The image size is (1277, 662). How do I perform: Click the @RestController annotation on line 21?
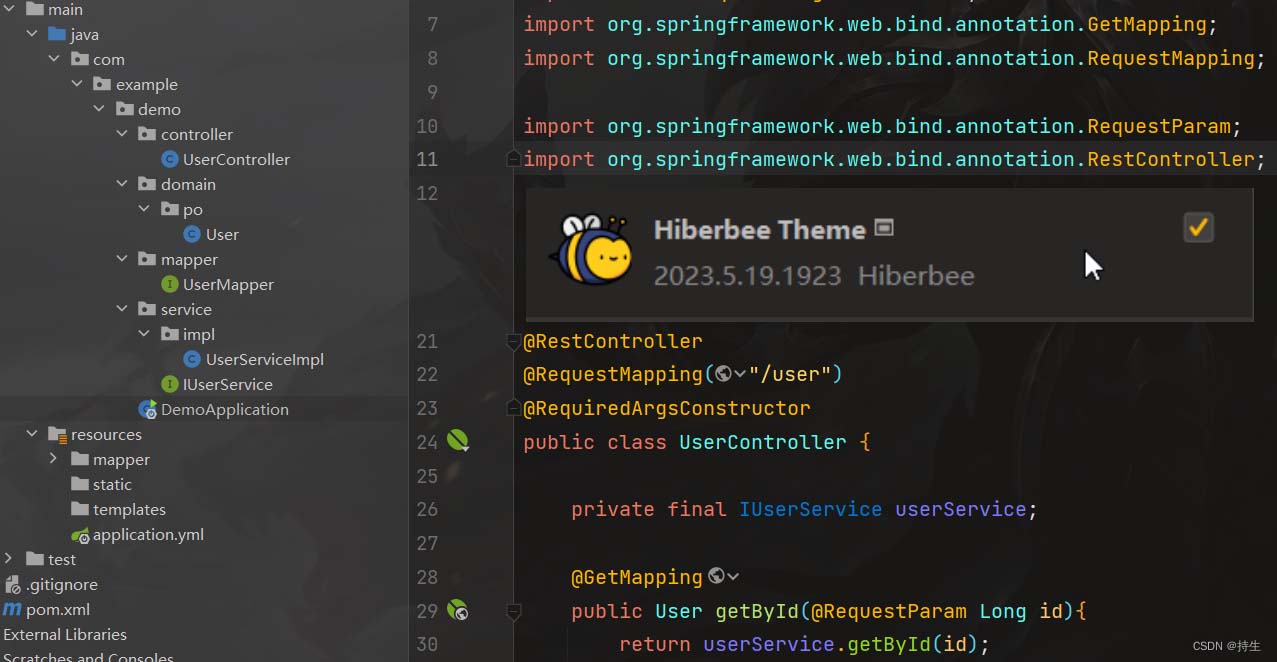click(613, 341)
